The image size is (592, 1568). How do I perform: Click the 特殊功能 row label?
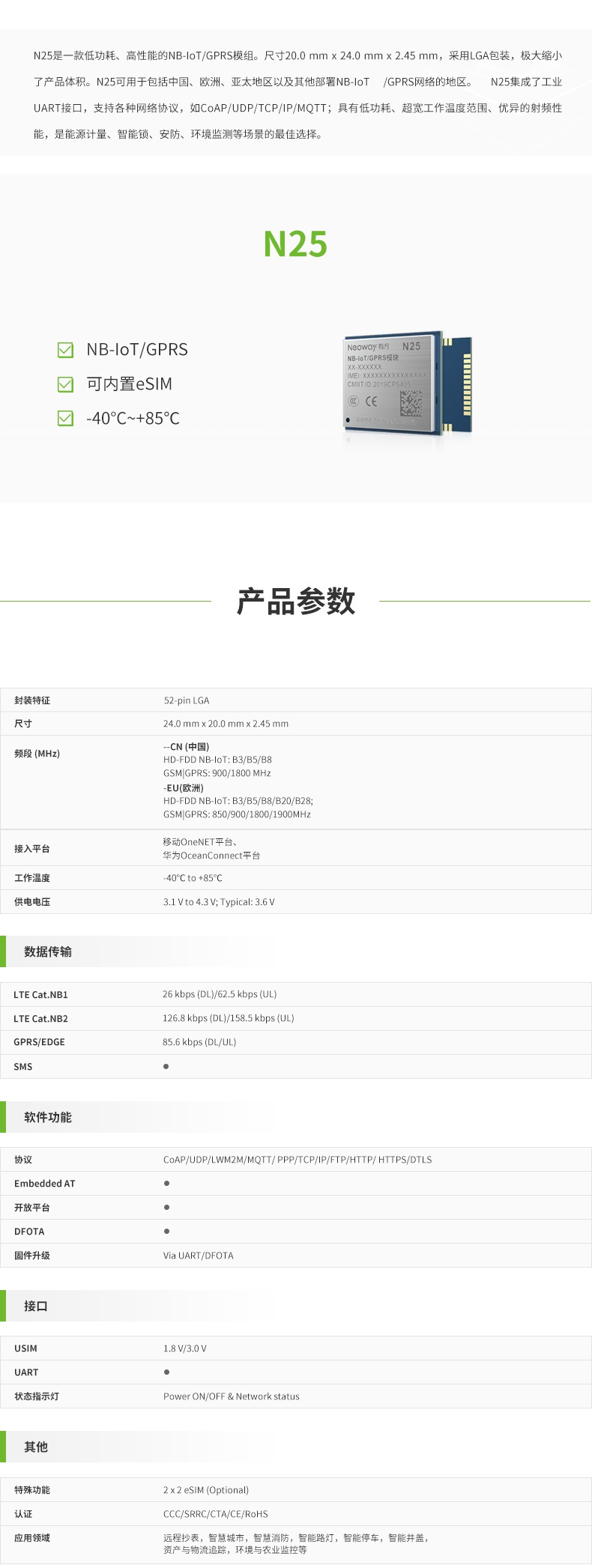[x=32, y=1490]
